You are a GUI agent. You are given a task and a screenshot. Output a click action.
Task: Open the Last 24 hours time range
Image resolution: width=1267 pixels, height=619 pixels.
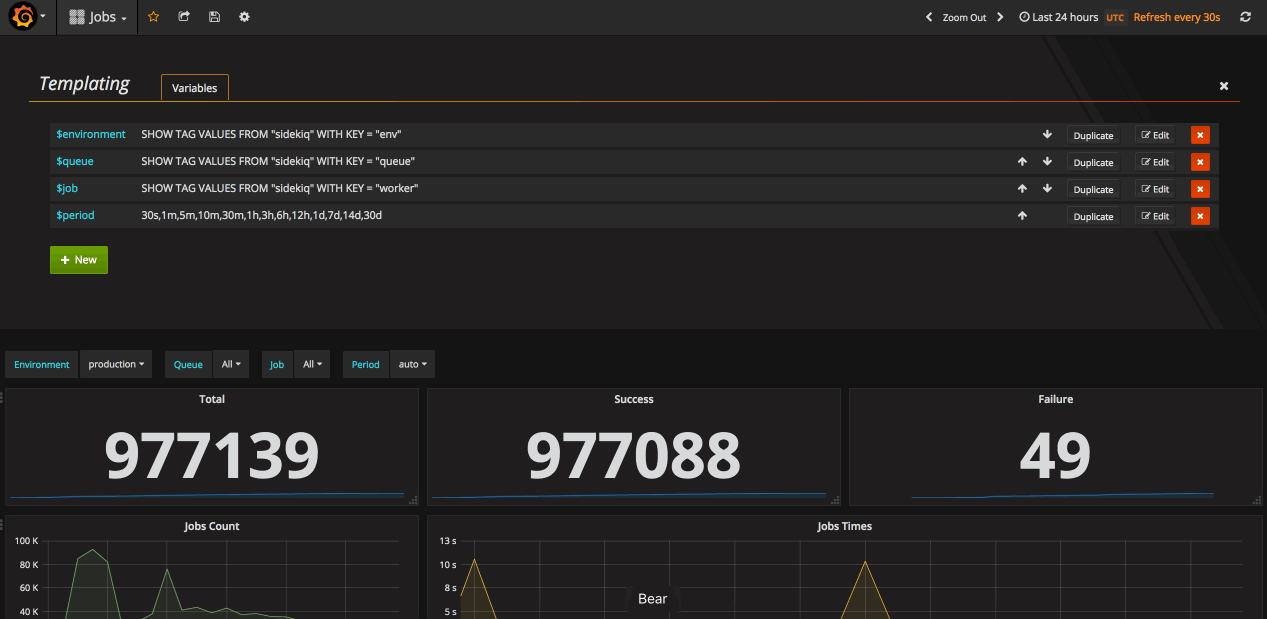point(1059,17)
